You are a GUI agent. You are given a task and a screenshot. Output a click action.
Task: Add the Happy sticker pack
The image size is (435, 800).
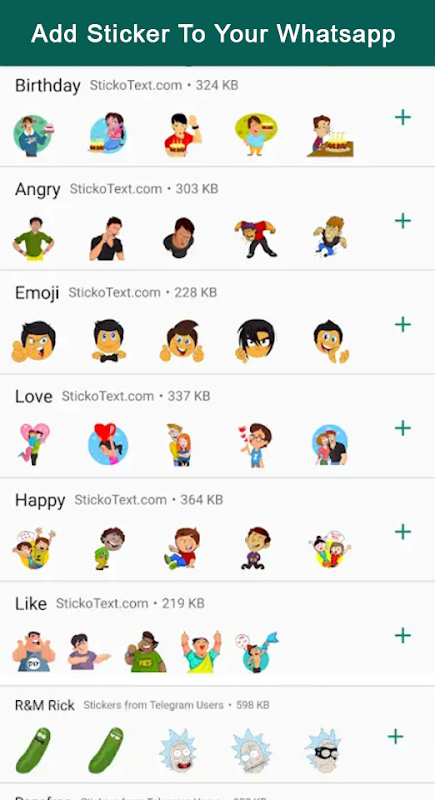pos(403,532)
